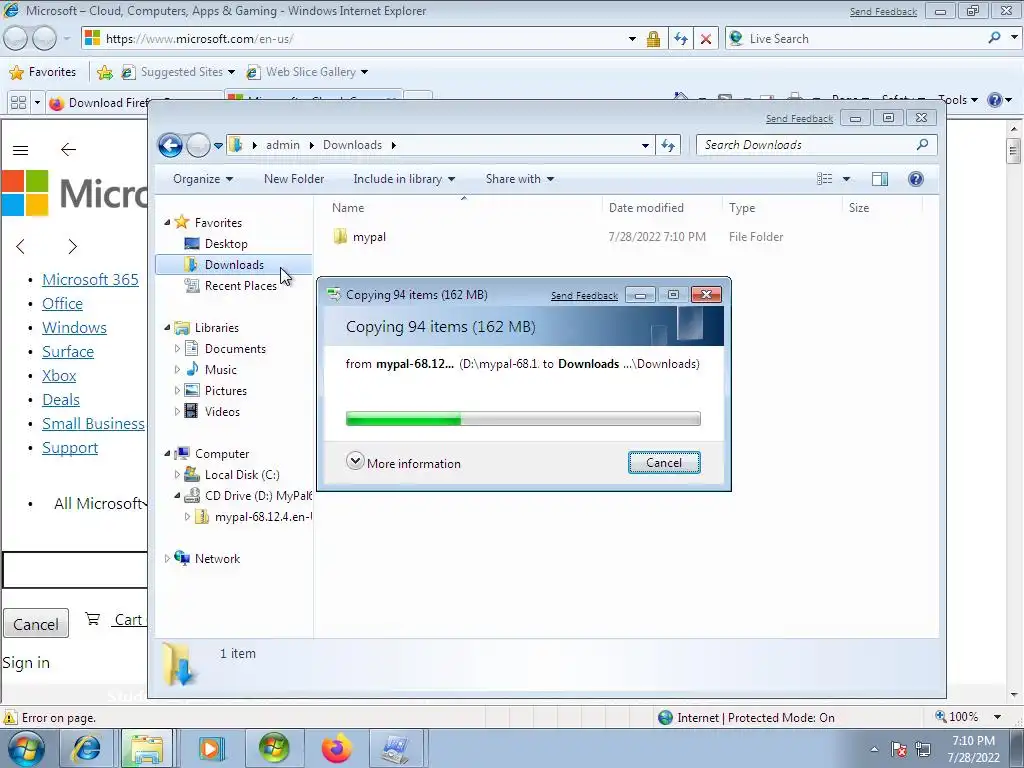This screenshot has width=1024, height=768.
Task: Click the IE security lock icon
Action: [x=653, y=39]
